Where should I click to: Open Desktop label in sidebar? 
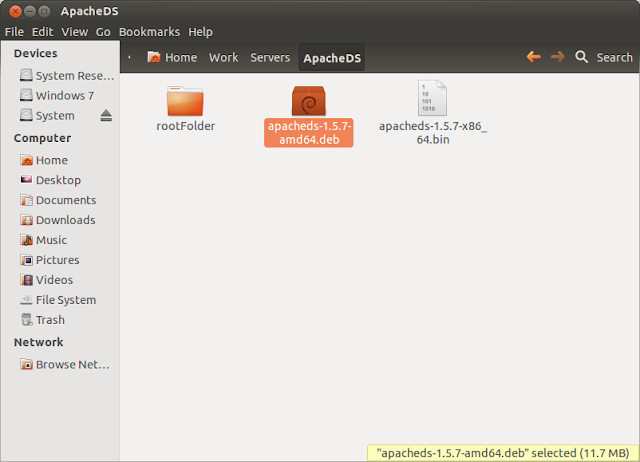tap(58, 180)
